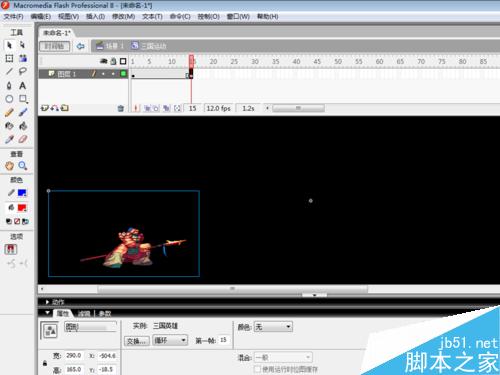Open the symbol behavior dropdown

point(91,327)
